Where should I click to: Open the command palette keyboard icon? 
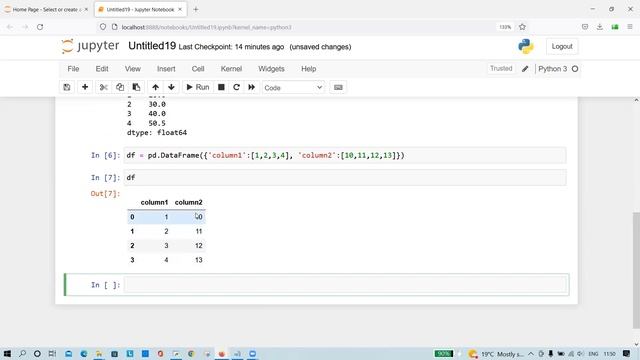coord(338,87)
